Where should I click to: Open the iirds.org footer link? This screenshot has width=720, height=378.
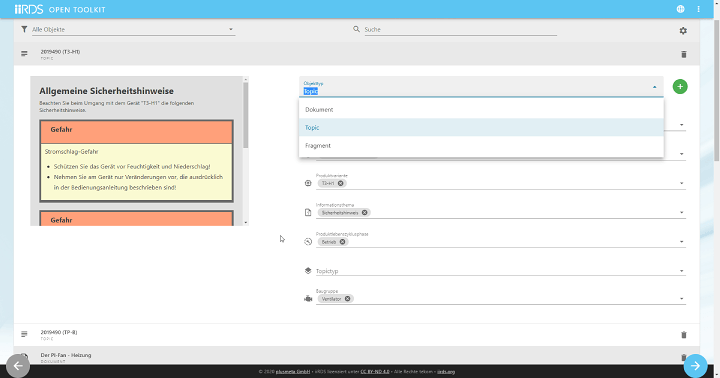click(x=446, y=372)
